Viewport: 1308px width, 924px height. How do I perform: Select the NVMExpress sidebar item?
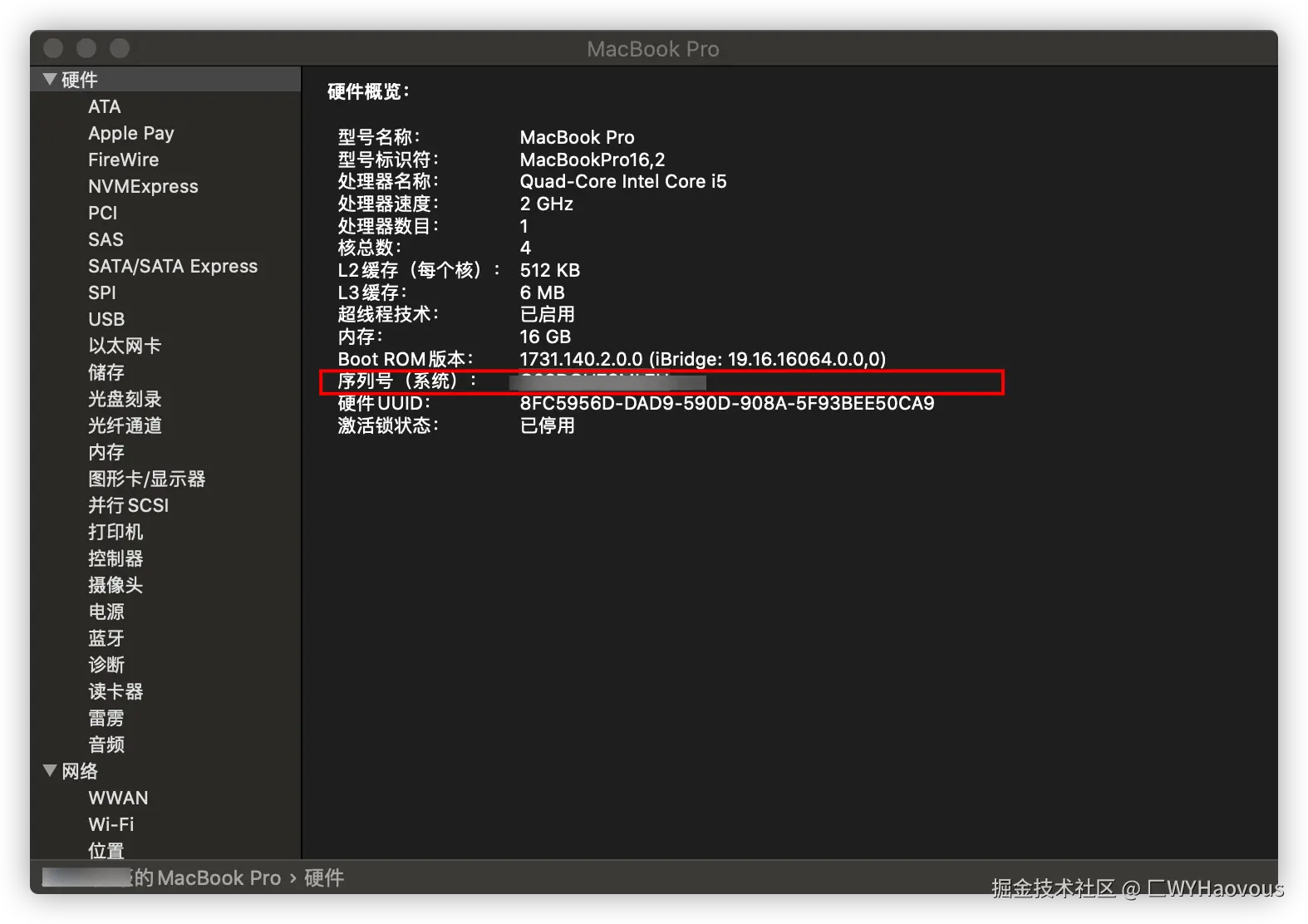point(143,186)
